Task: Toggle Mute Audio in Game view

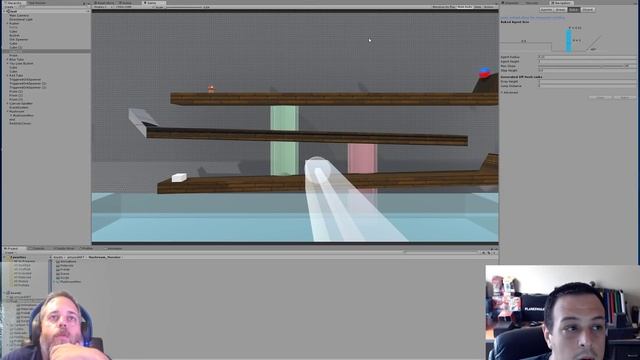Action: 465,7
